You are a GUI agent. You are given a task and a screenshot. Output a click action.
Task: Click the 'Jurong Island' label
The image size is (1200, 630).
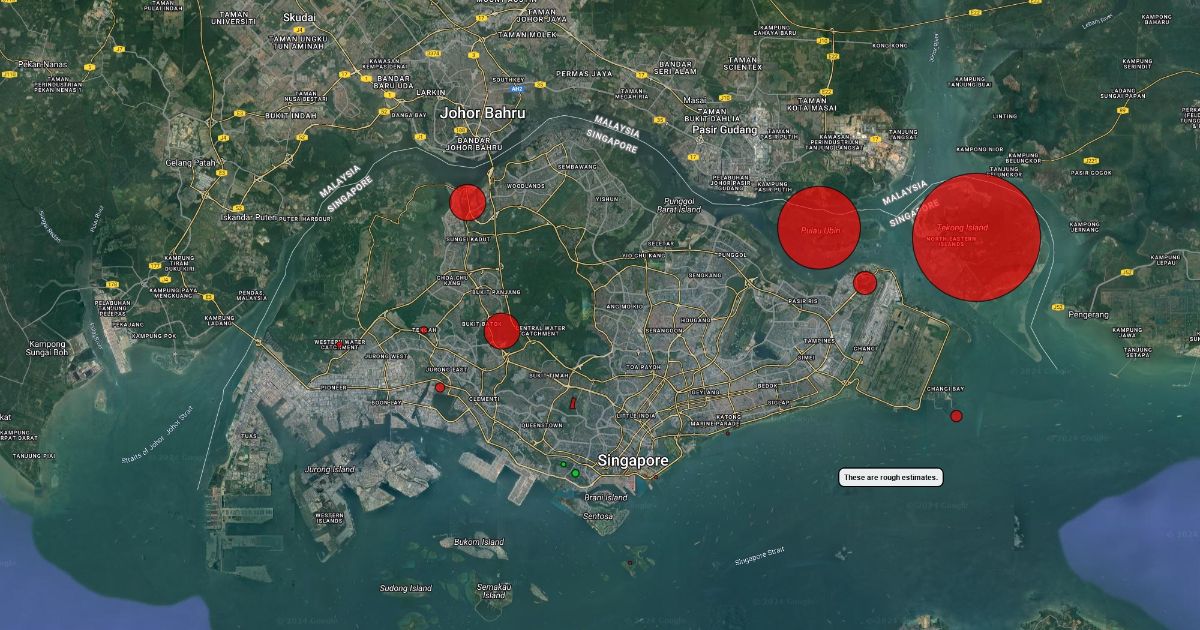coord(330,469)
